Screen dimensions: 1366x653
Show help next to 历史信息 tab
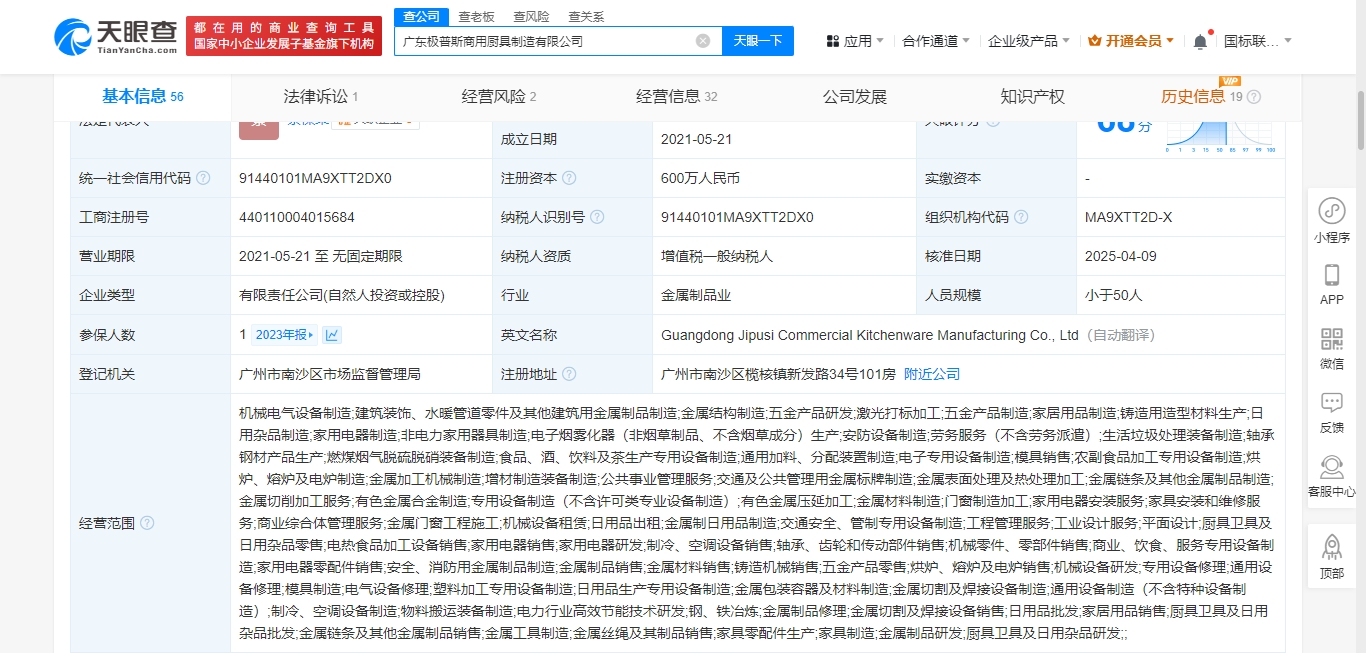point(1254,97)
